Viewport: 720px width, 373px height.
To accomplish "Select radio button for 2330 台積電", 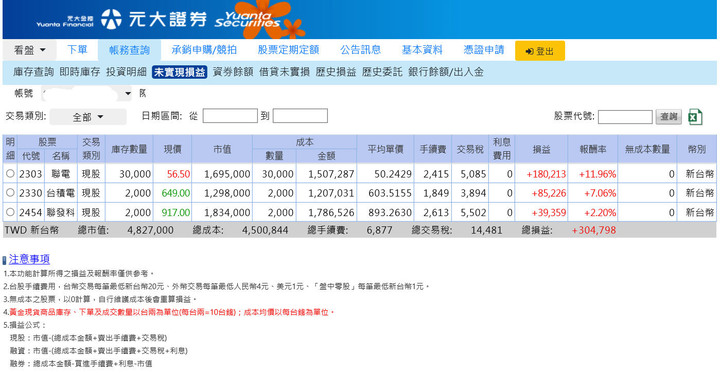I will [x=11, y=193].
